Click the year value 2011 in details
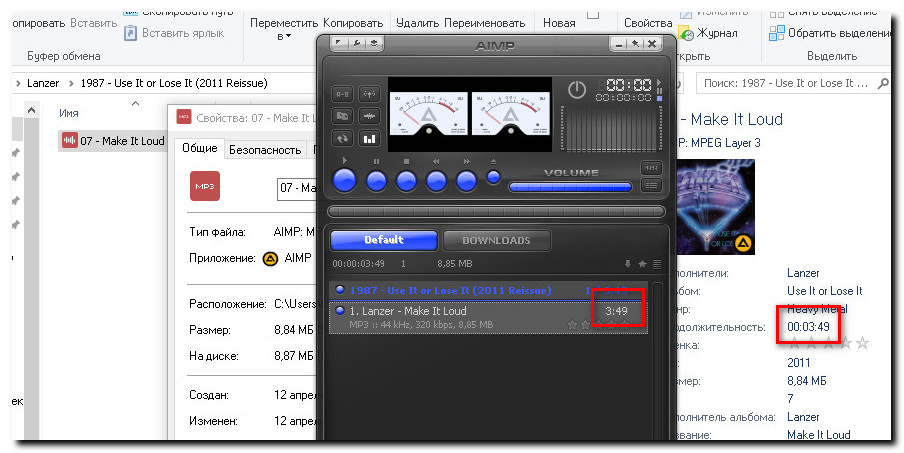The image size is (904, 453). (798, 363)
